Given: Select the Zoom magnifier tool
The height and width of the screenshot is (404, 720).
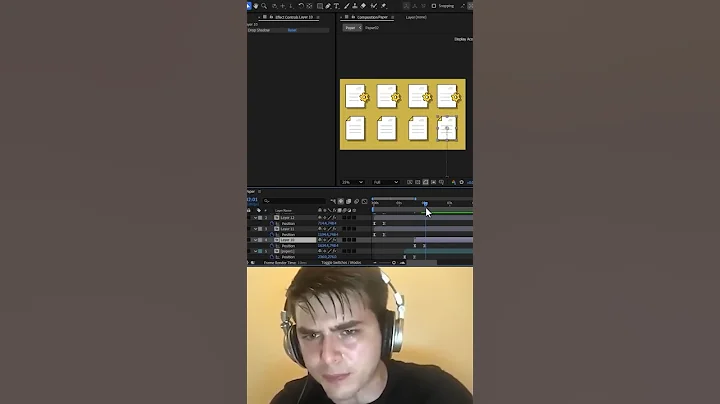Looking at the screenshot, I should tap(264, 6).
